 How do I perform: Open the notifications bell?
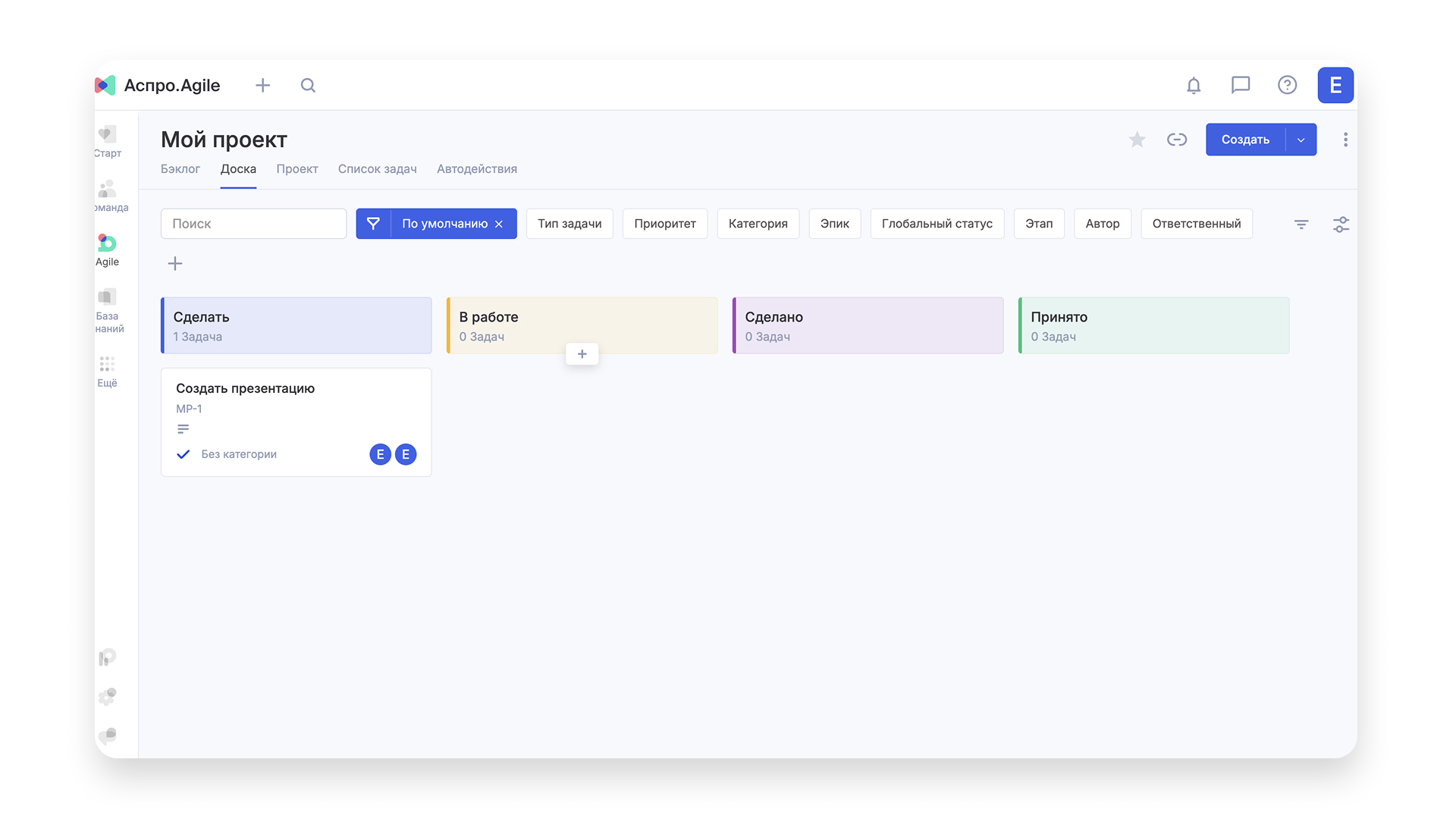(1194, 86)
